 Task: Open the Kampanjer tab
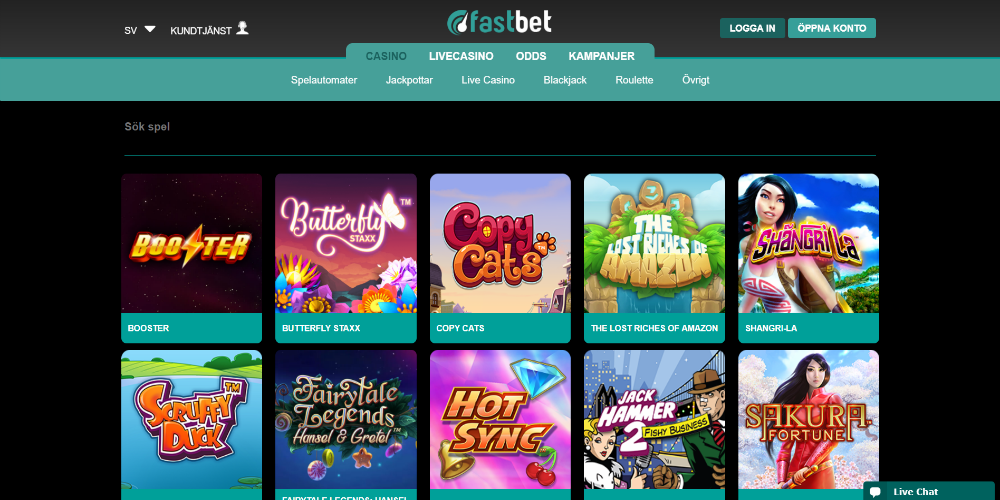pos(601,56)
